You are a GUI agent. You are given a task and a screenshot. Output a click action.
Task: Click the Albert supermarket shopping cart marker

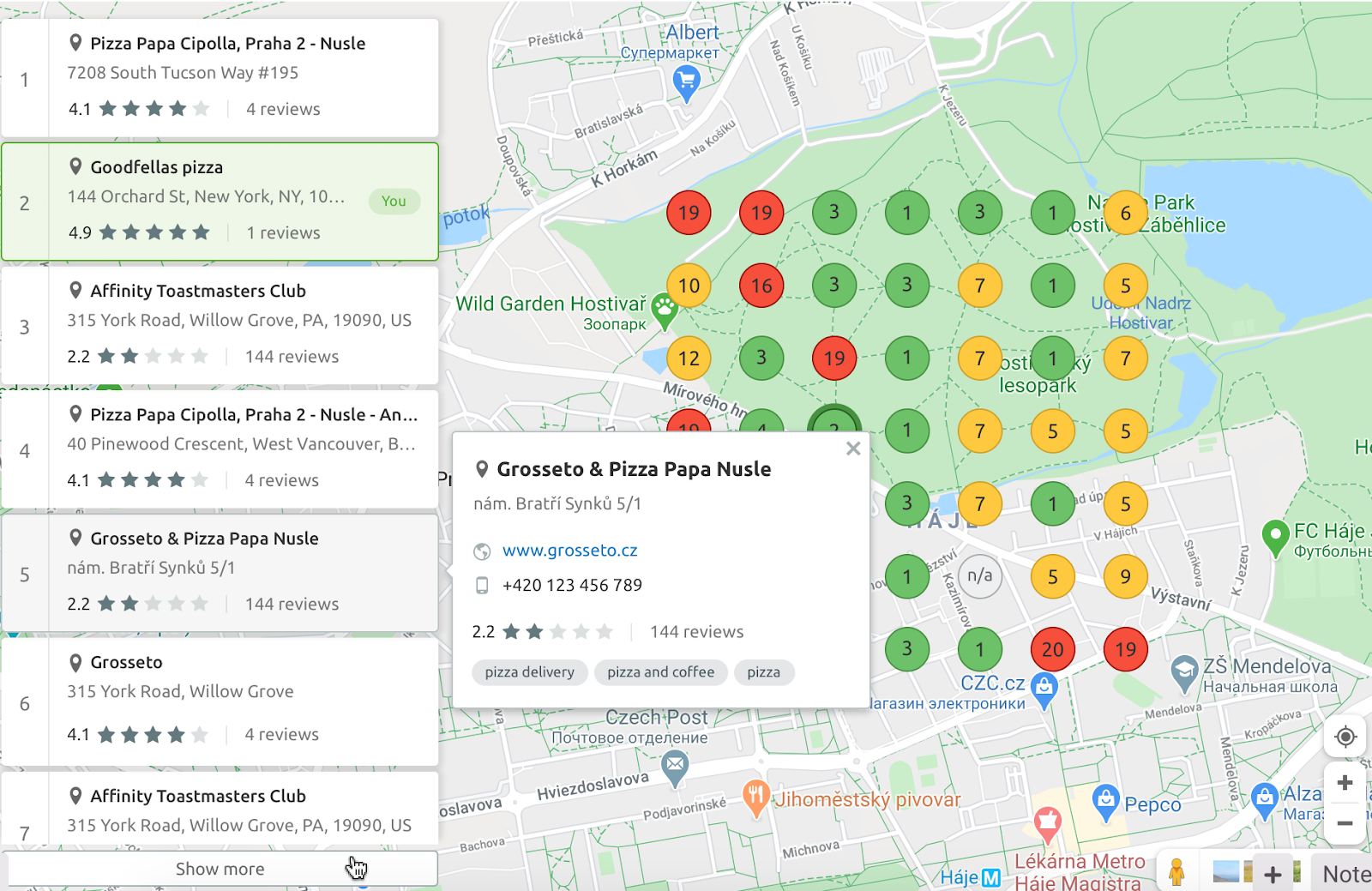click(686, 79)
